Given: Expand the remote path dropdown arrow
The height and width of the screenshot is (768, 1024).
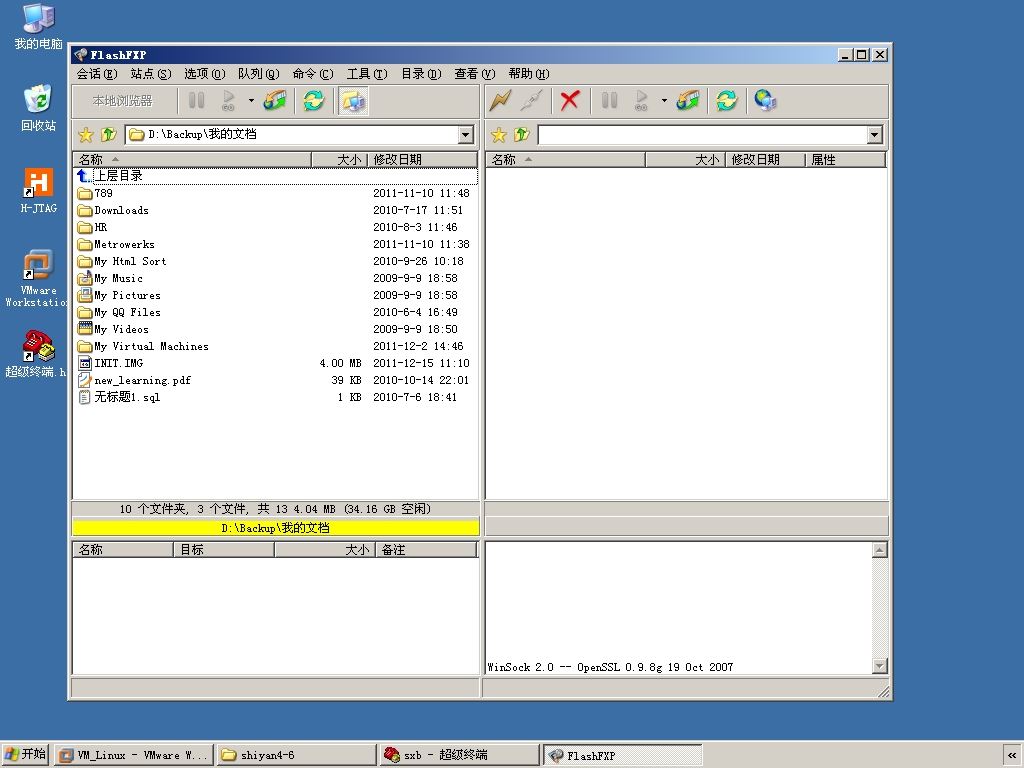Looking at the screenshot, I should click(875, 135).
